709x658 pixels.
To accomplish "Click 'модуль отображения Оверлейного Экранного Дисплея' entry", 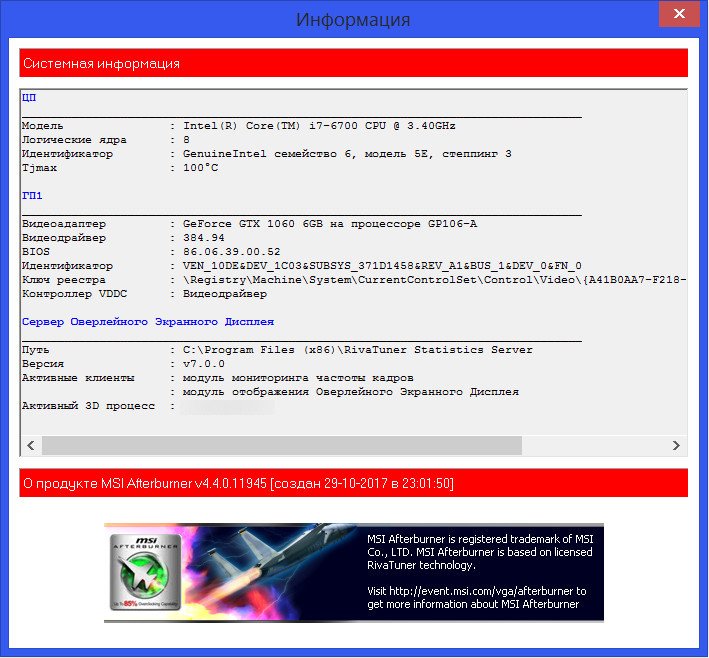I will [x=350, y=392].
